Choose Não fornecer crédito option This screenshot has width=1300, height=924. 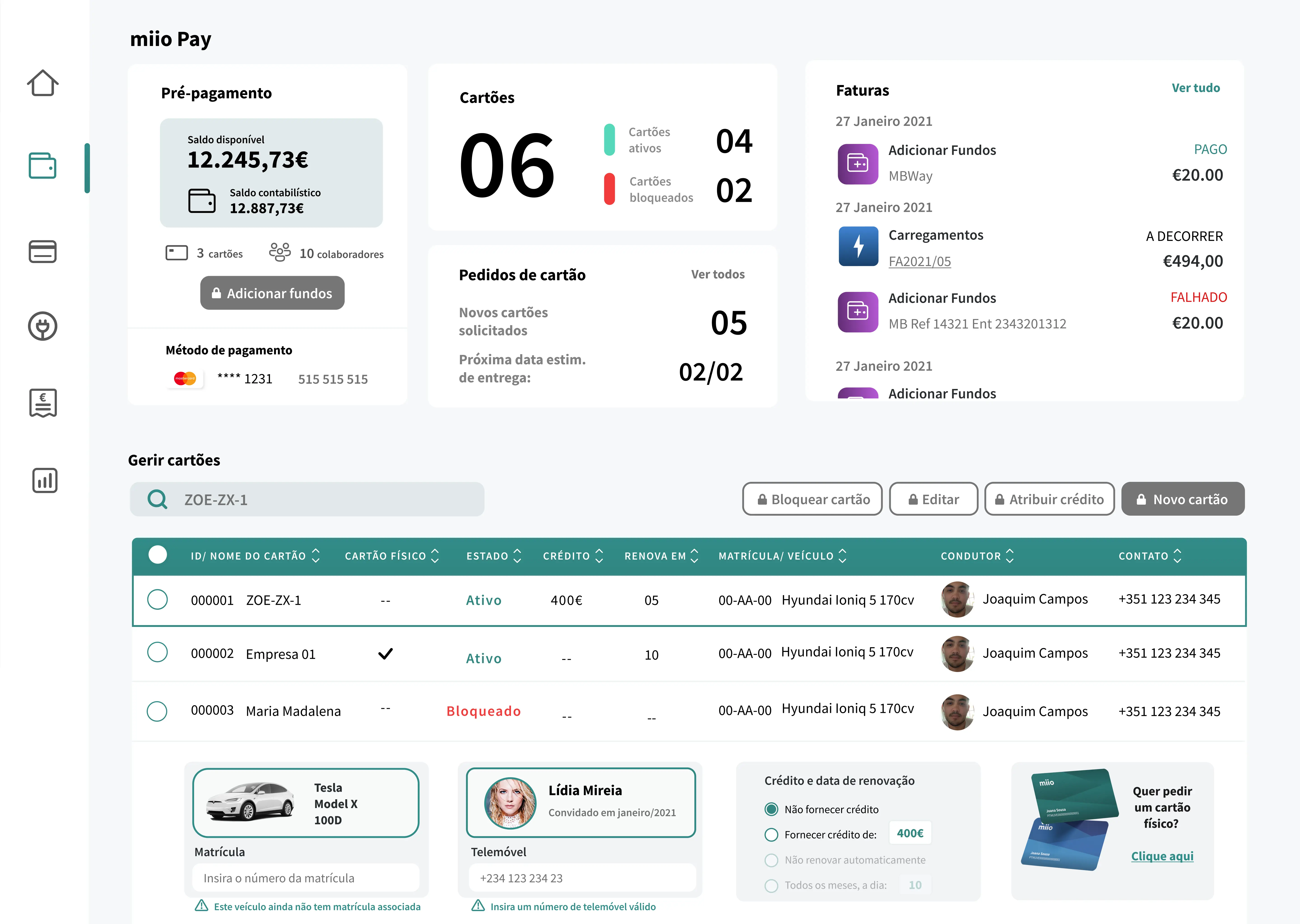pos(771,809)
